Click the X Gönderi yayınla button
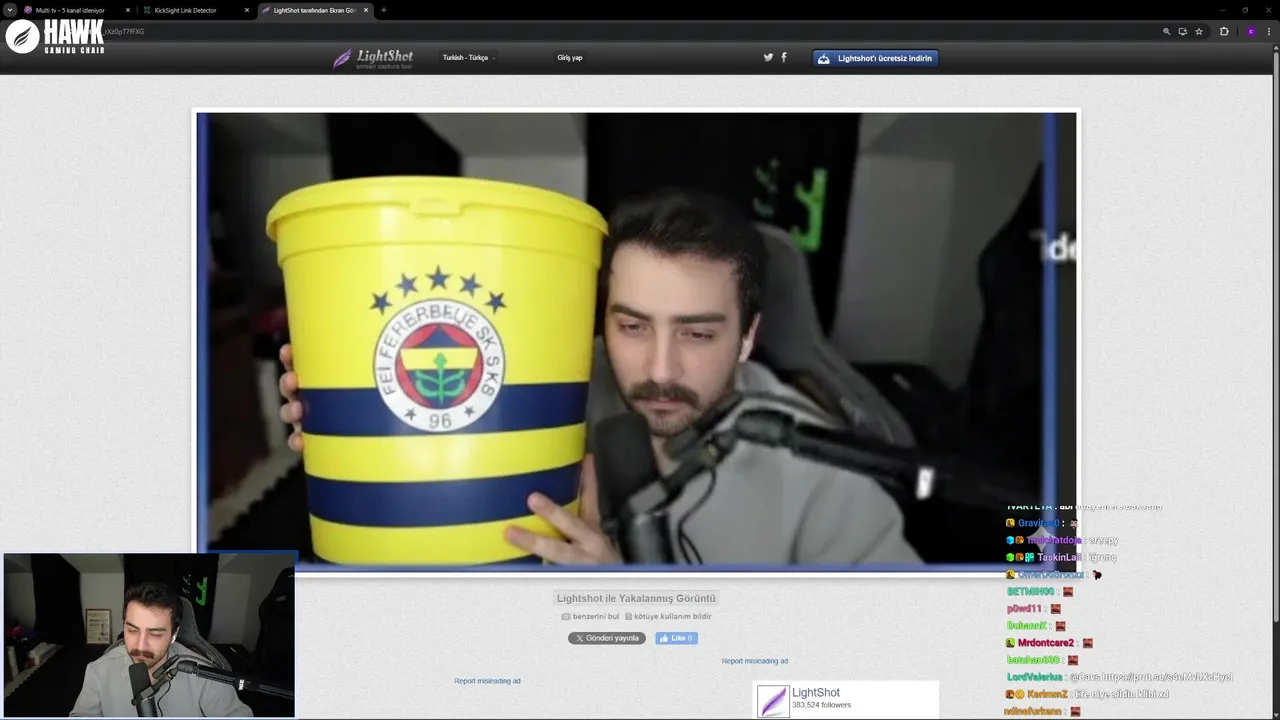Viewport: 1280px width, 720px height. click(x=607, y=638)
